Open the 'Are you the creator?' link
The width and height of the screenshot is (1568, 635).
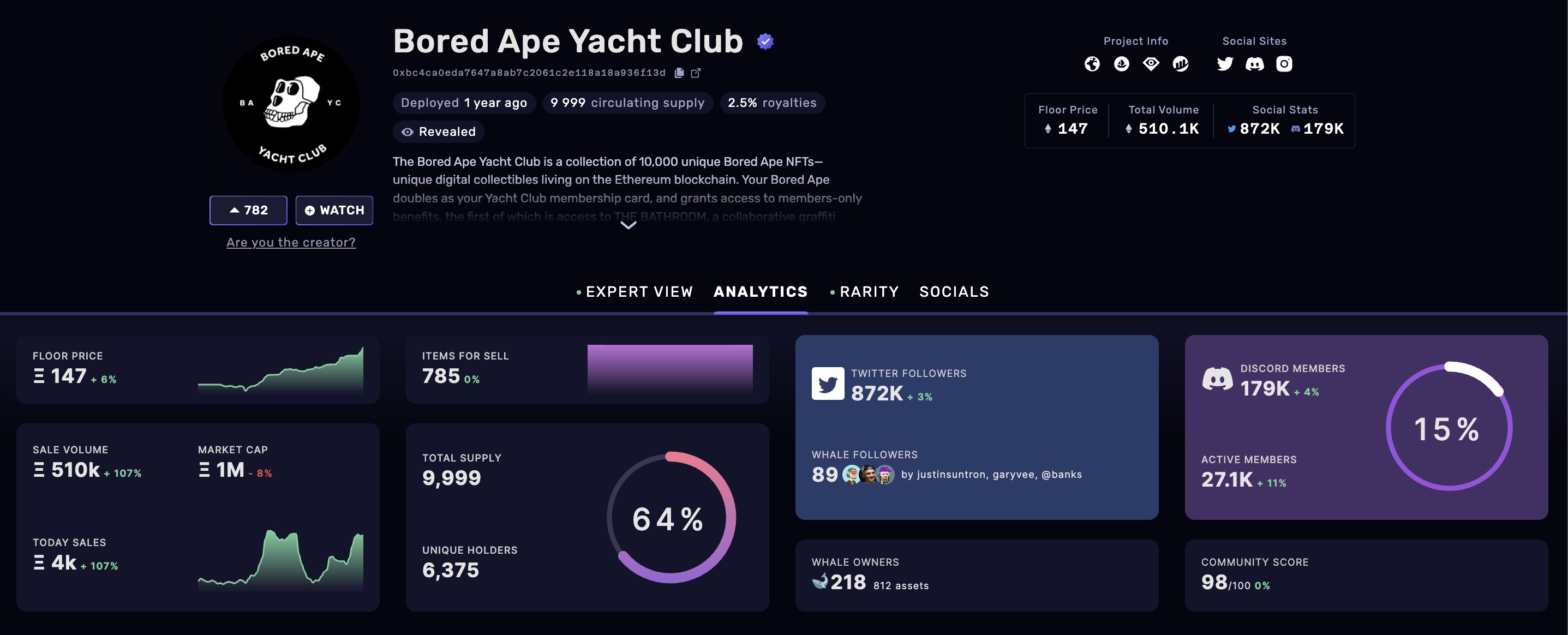point(291,242)
